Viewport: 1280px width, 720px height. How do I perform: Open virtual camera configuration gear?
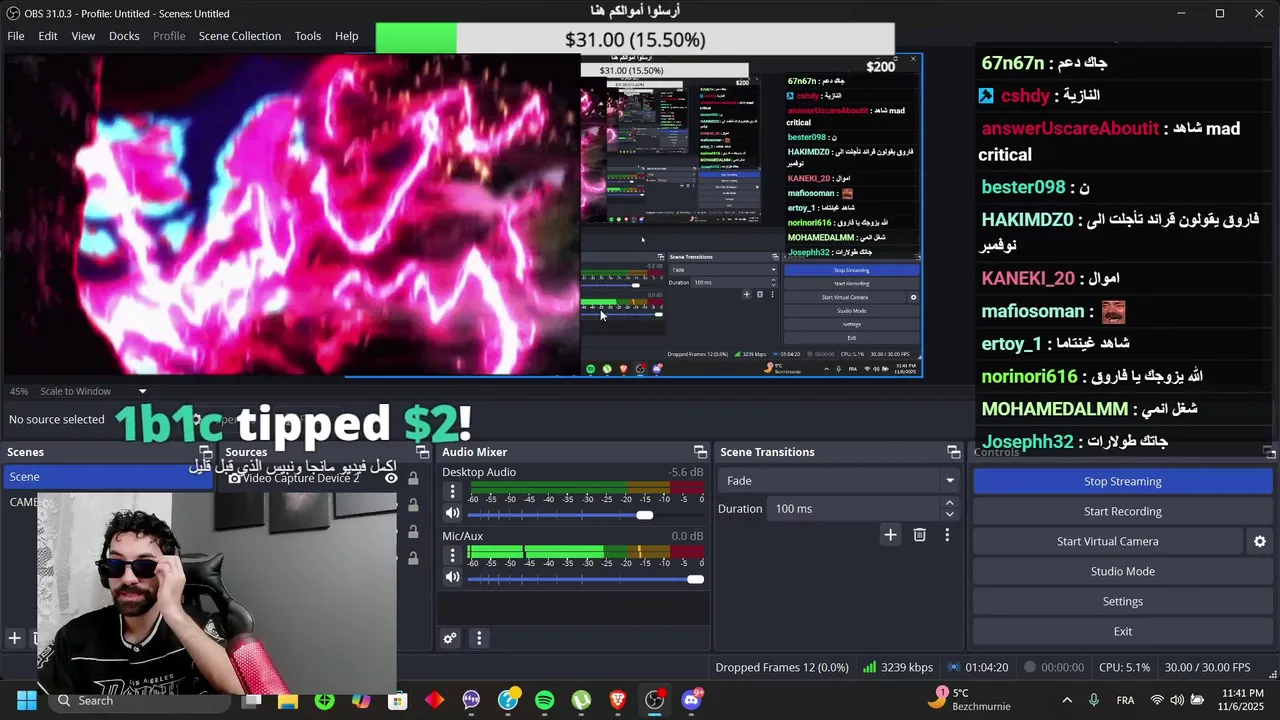point(1260,541)
